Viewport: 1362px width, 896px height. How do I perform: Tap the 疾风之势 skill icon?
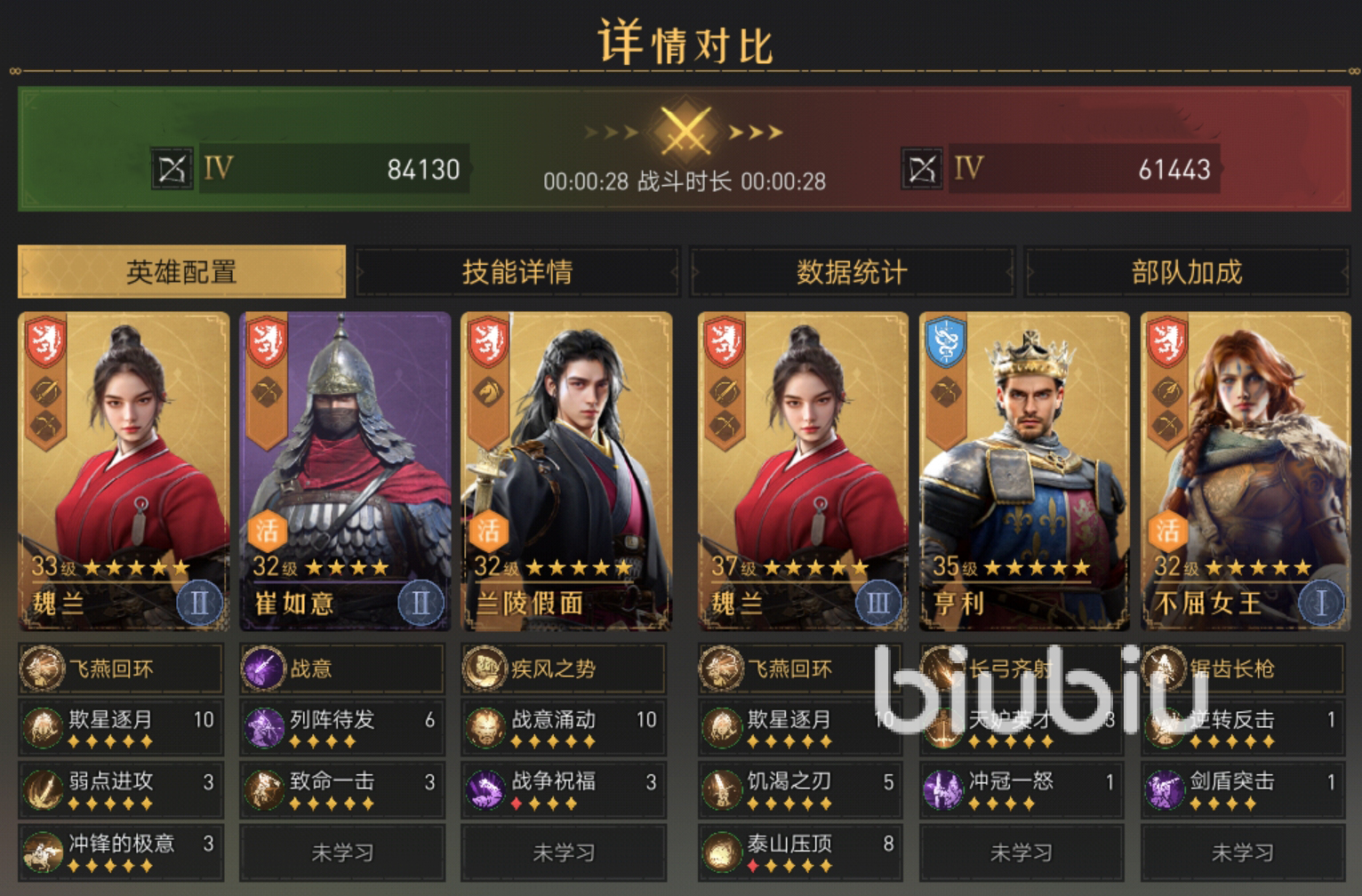click(485, 668)
